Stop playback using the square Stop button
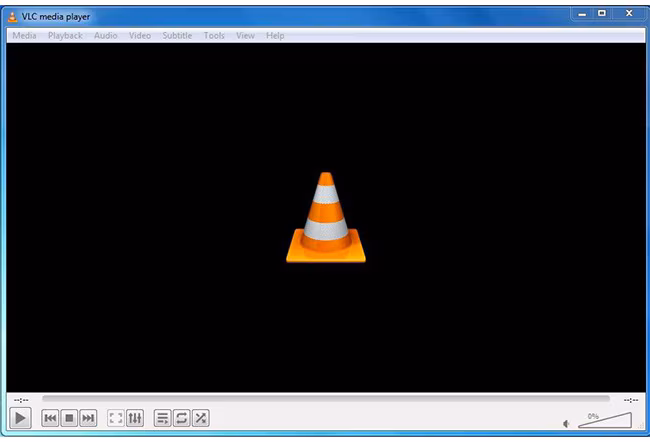The height and width of the screenshot is (442, 650). pos(69,418)
